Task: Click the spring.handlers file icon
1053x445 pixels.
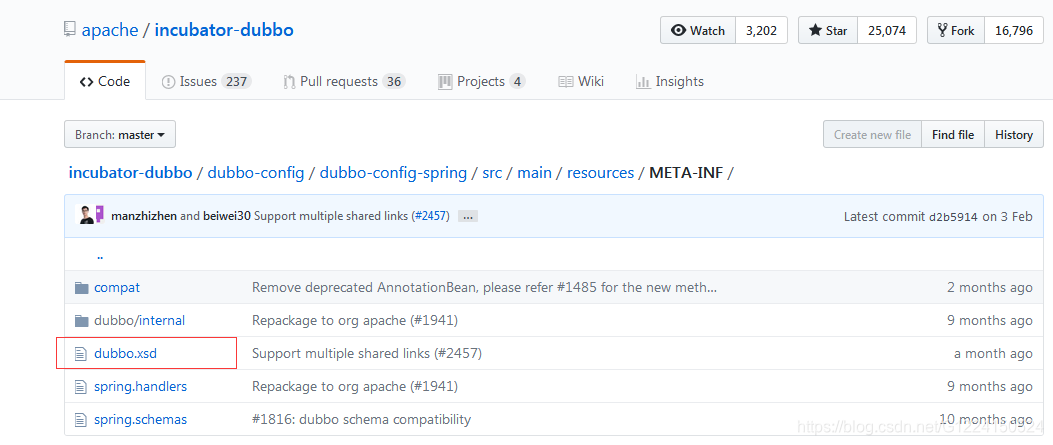Action: point(81,387)
